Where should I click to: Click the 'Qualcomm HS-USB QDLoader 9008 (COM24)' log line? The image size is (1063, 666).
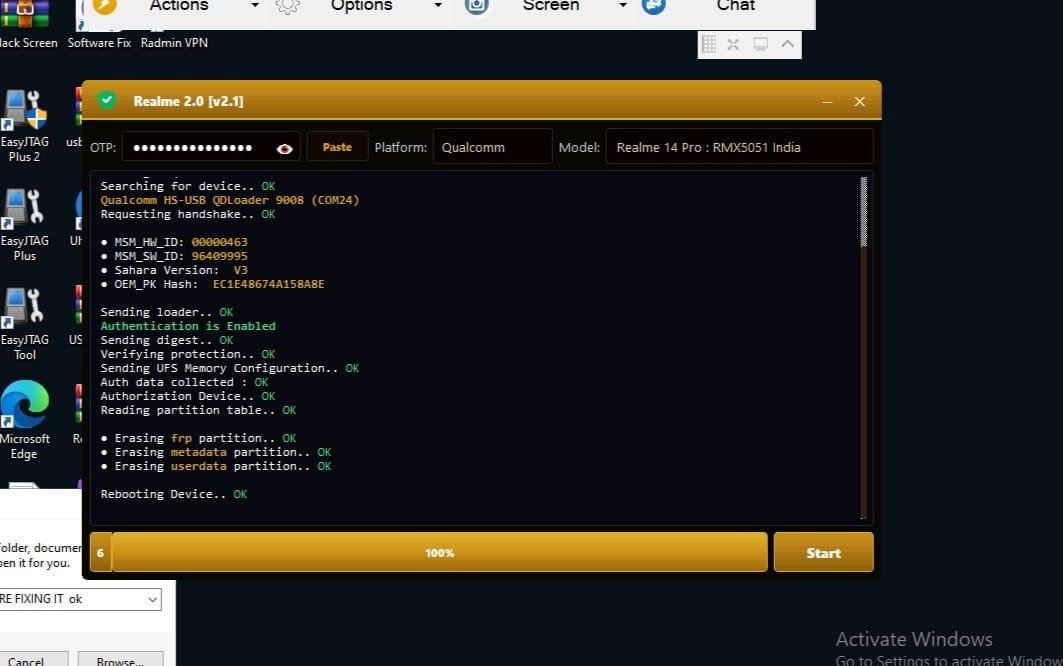pos(230,200)
